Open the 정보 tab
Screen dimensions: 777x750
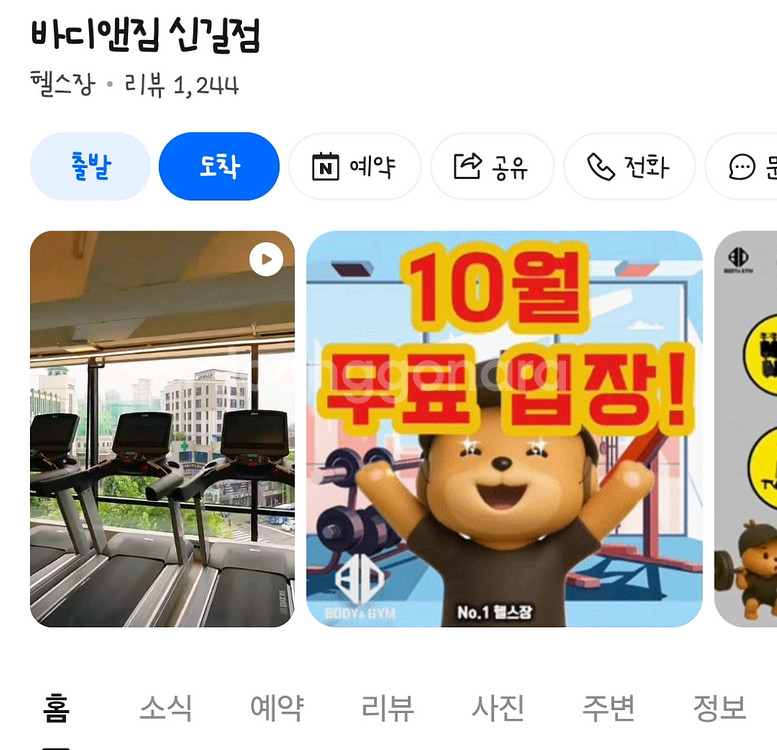[x=720, y=708]
